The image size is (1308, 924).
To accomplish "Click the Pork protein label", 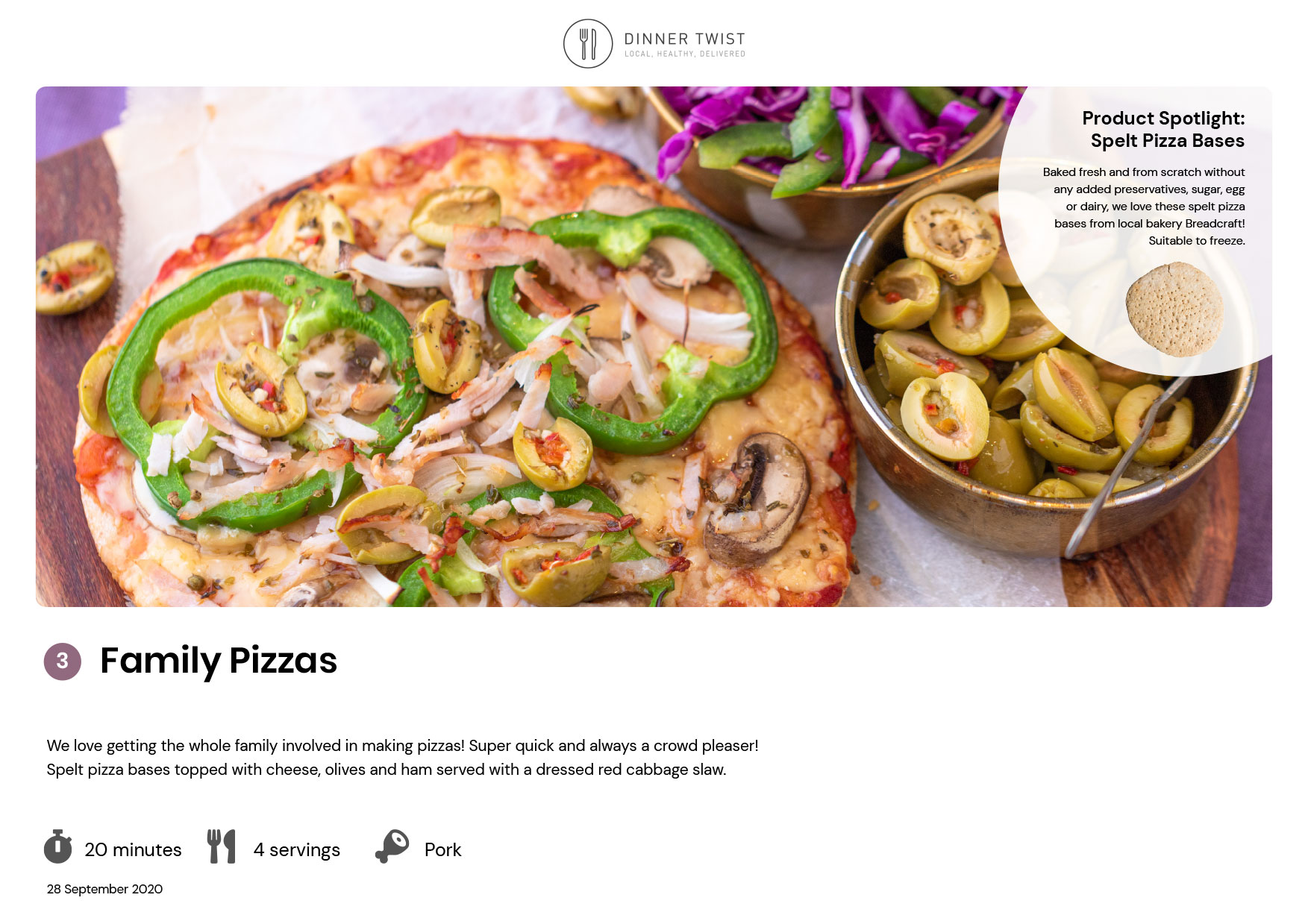I will tap(443, 849).
